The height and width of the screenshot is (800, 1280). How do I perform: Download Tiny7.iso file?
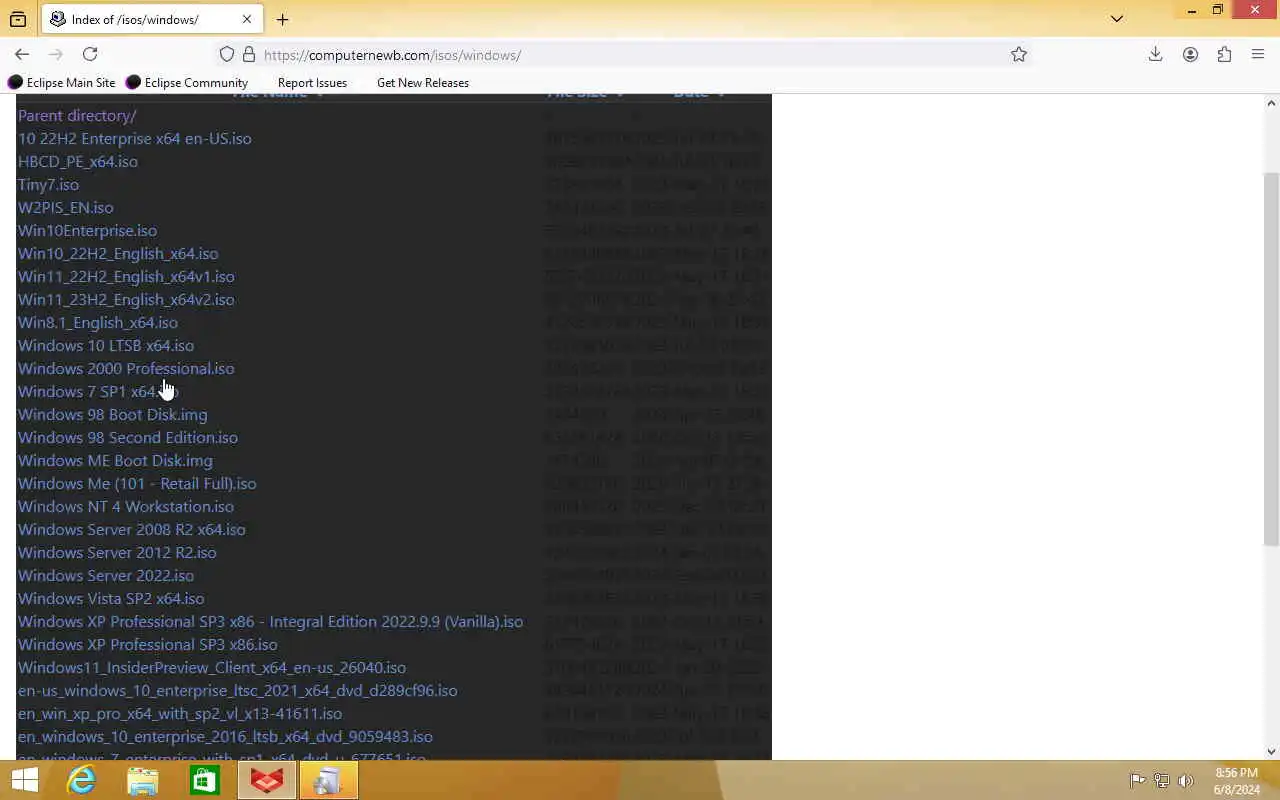48,184
